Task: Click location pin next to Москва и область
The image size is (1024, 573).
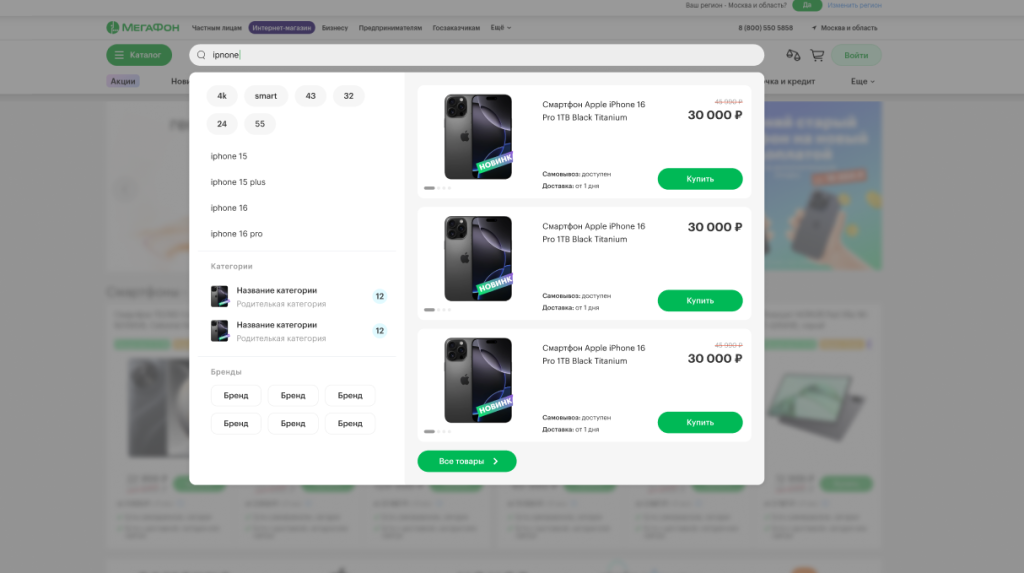Action: (x=814, y=28)
